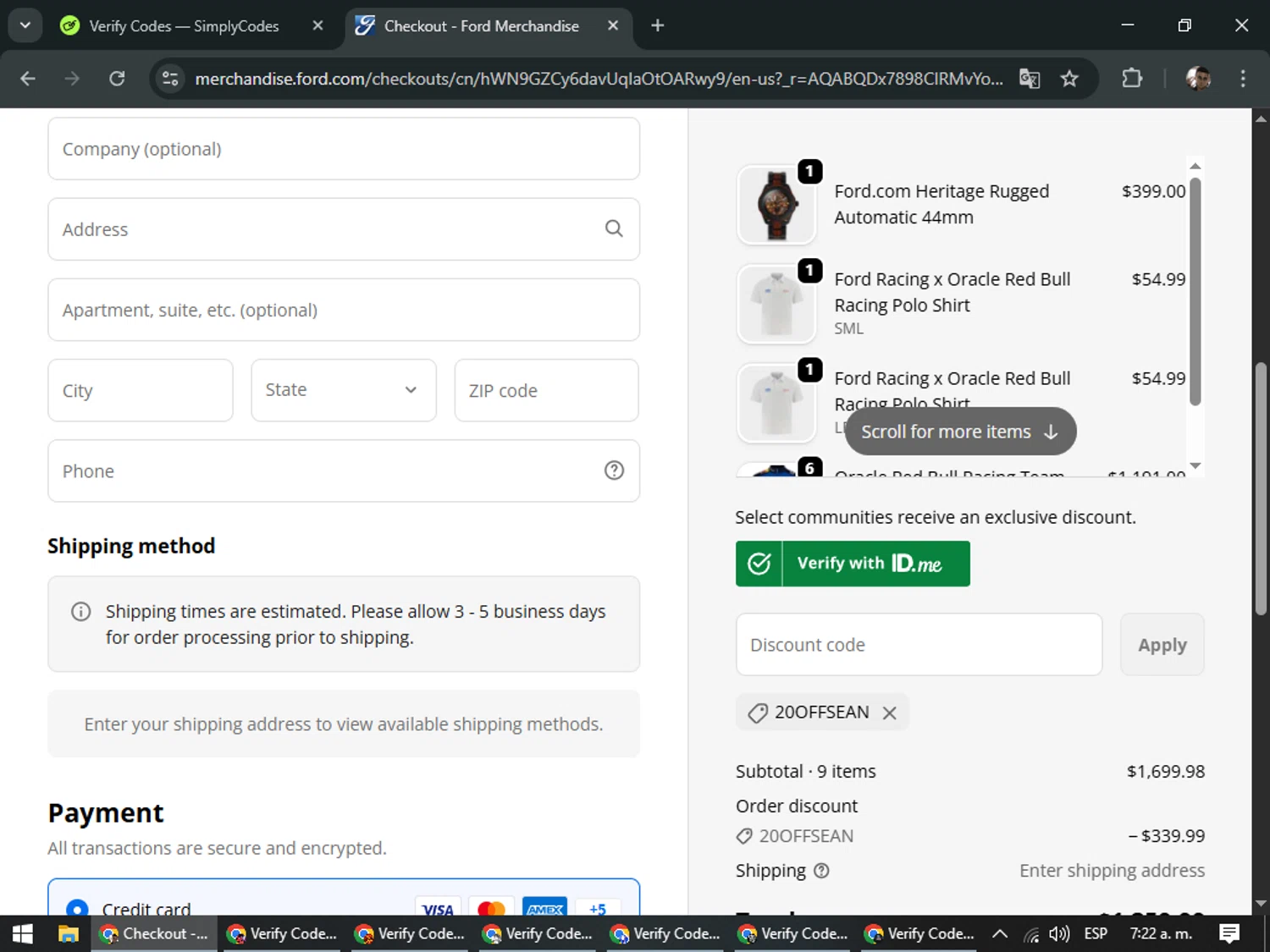The width and height of the screenshot is (1270, 952).
Task: Open the notifications center icon
Action: (x=1229, y=933)
